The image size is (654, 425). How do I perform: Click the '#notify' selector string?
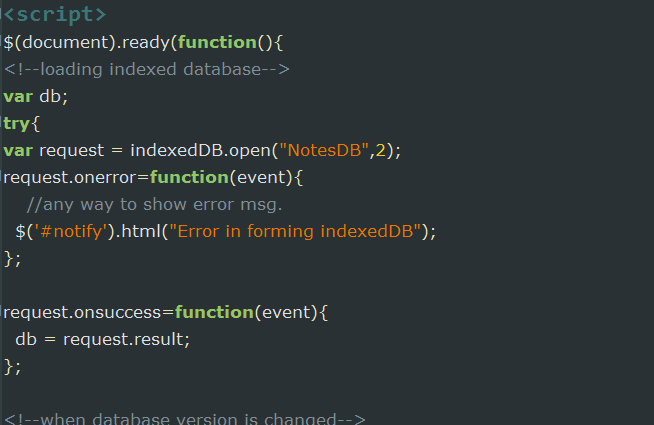coord(71,231)
